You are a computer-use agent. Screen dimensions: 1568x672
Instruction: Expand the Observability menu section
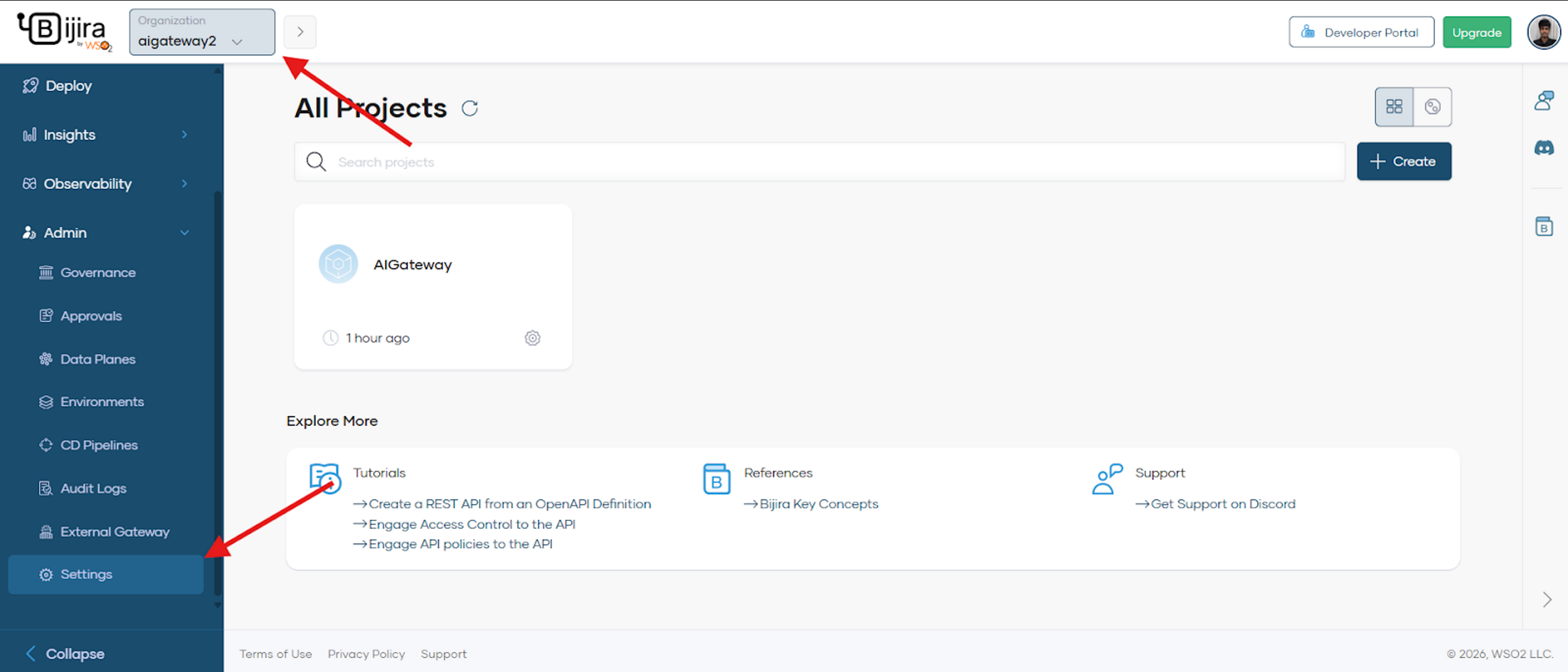(x=105, y=184)
